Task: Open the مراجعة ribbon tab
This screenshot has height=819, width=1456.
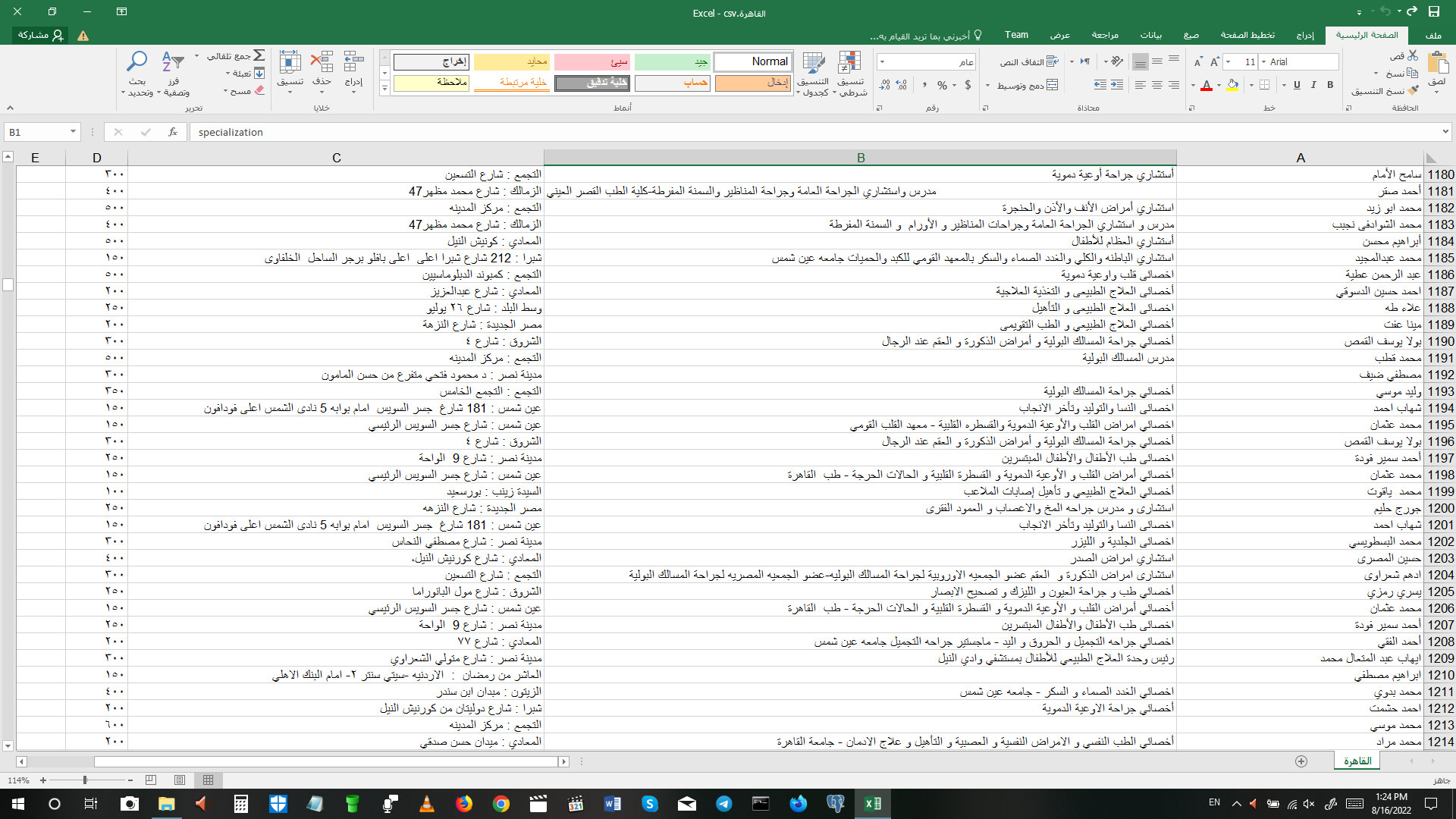Action: 1107,35
